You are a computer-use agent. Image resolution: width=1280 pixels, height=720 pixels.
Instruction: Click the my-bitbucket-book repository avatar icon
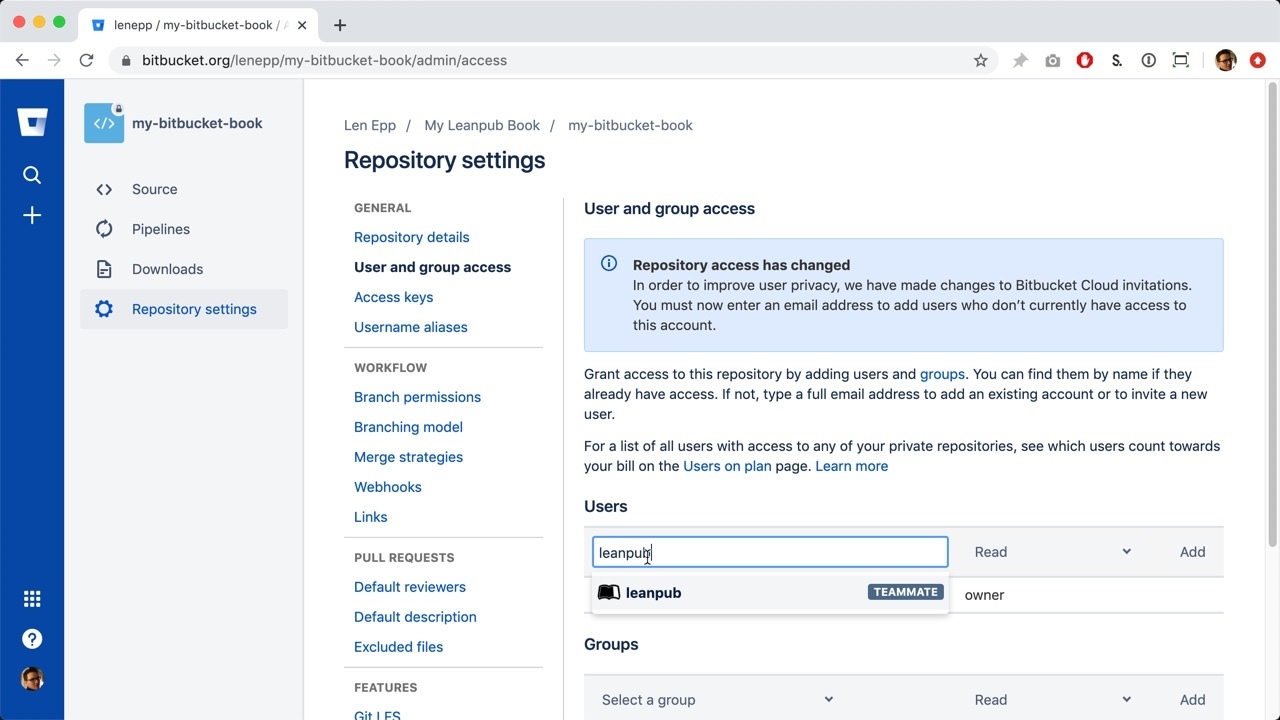pos(104,123)
